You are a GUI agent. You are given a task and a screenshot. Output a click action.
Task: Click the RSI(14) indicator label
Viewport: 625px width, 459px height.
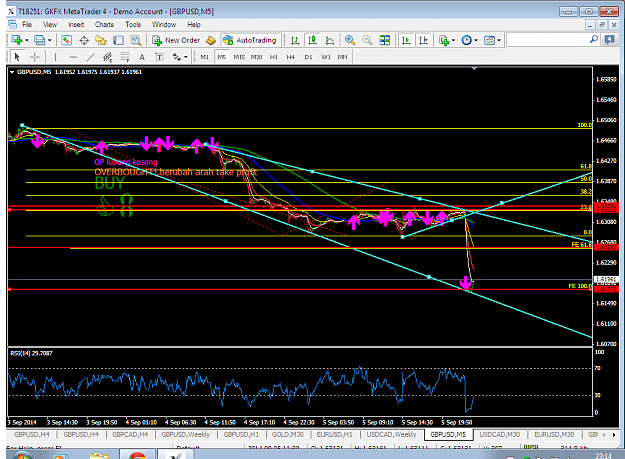tap(31, 353)
